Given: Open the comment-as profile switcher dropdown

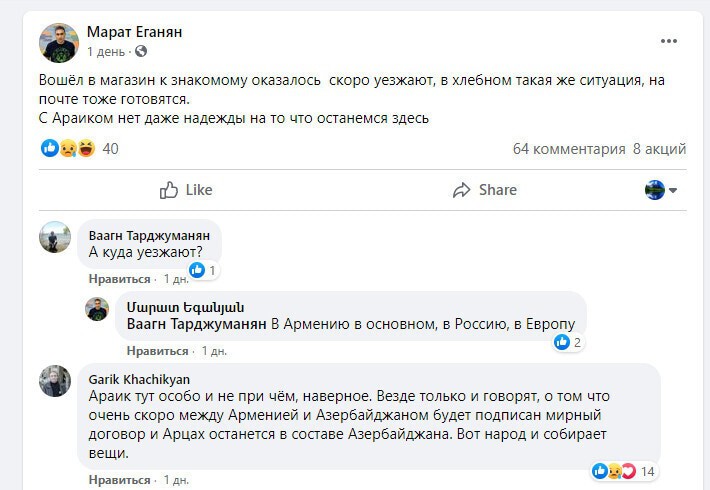Looking at the screenshot, I should pyautogui.click(x=662, y=189).
